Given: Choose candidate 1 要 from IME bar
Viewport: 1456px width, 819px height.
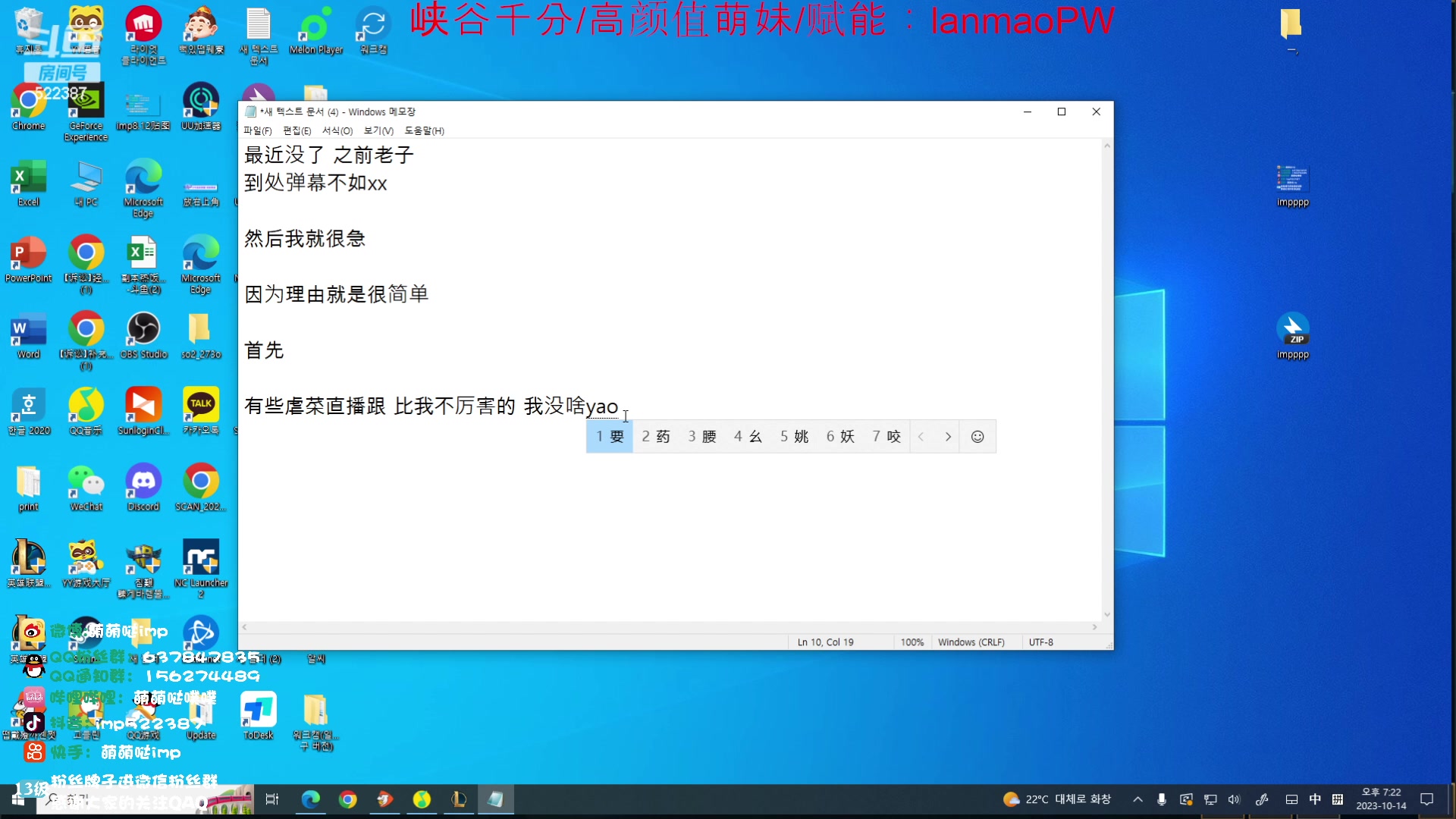Looking at the screenshot, I should pyautogui.click(x=610, y=437).
